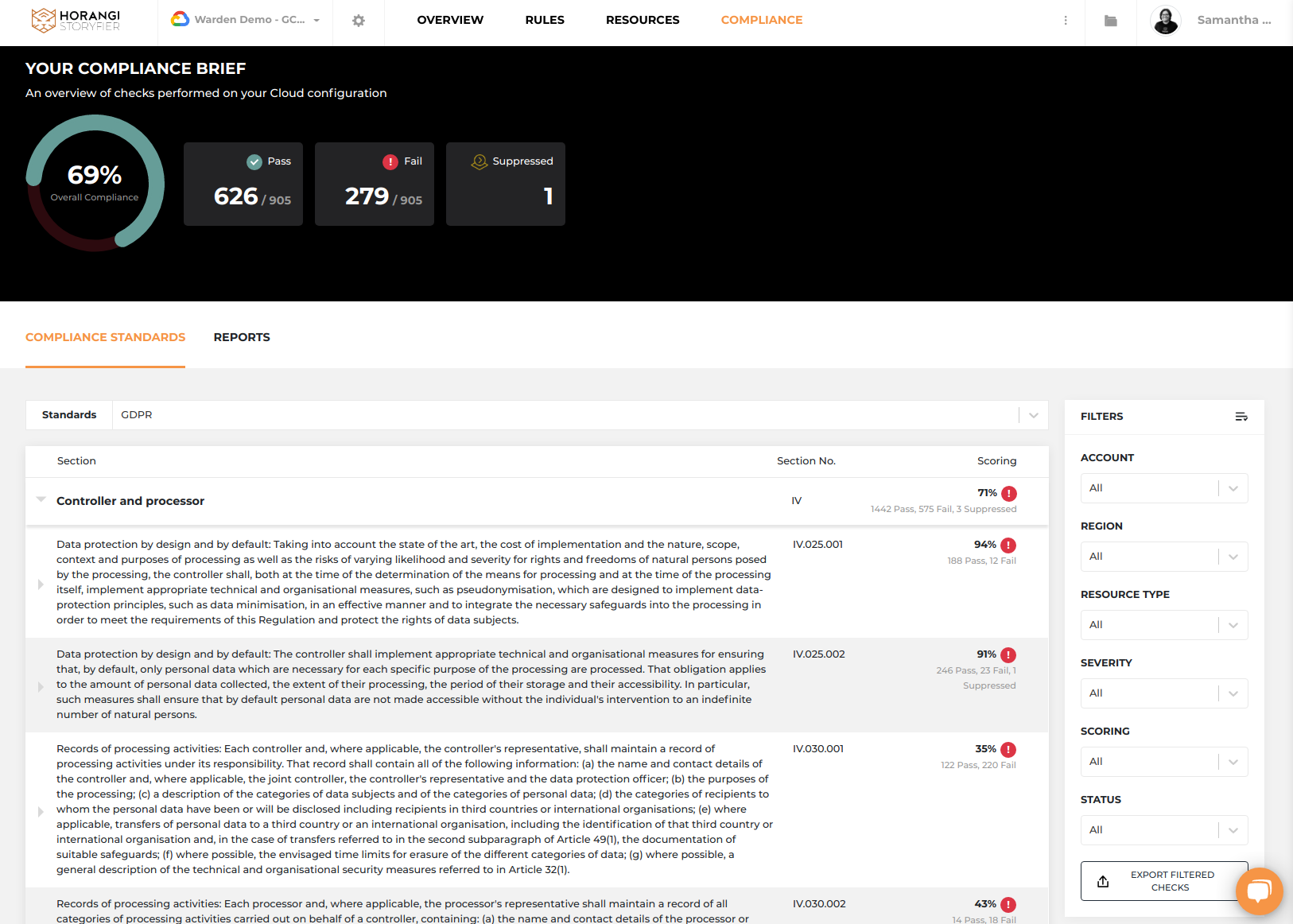Switch to Compliance Standards tab
Image resolution: width=1293 pixels, height=924 pixels.
[x=105, y=337]
